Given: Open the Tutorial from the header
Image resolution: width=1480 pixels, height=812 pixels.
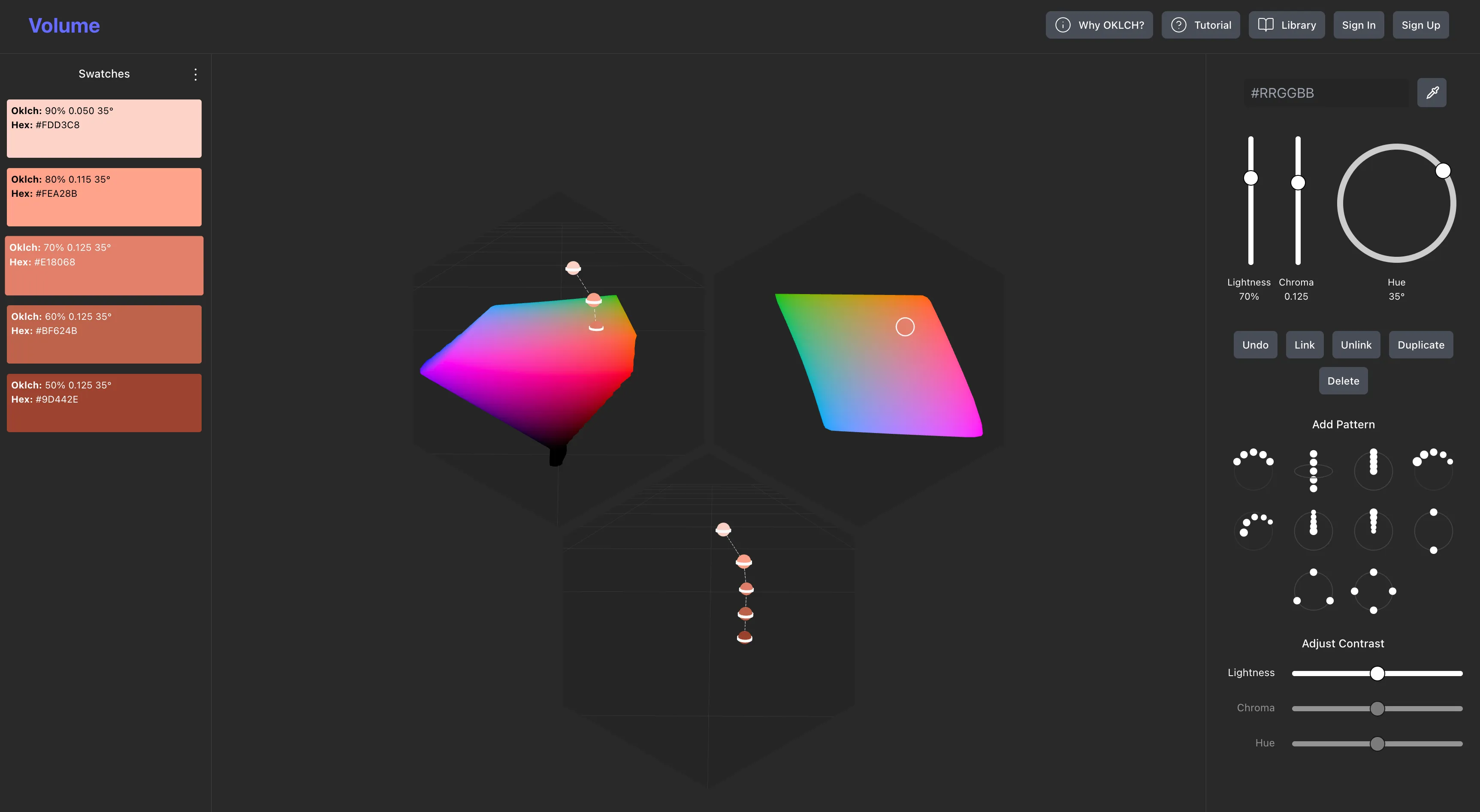Looking at the screenshot, I should (1200, 25).
